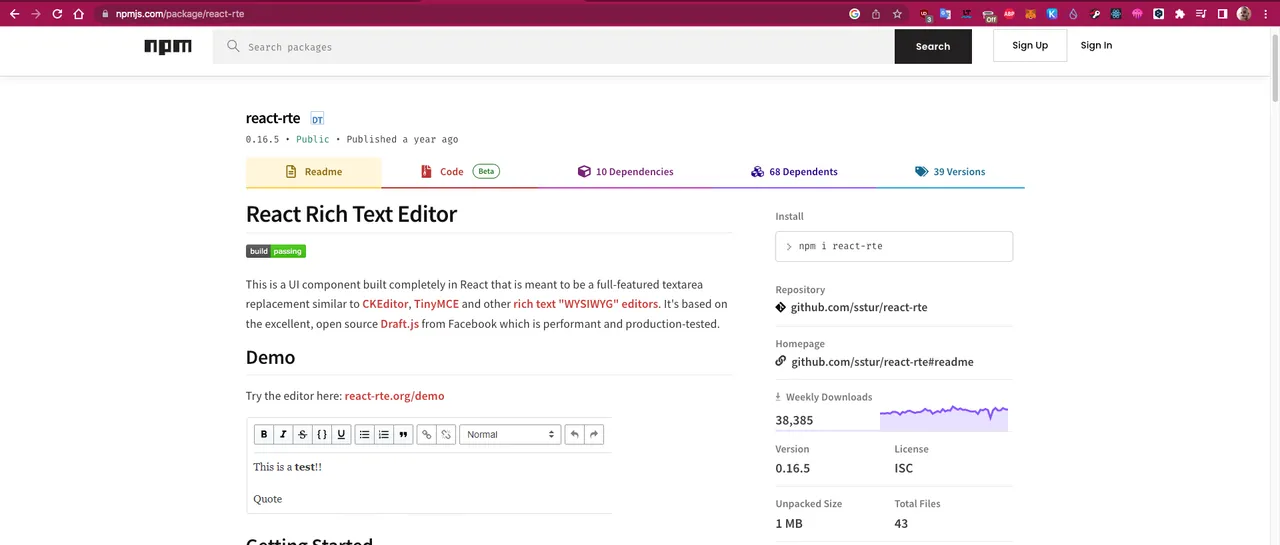Click the undo arrow in the editor
Image resolution: width=1280 pixels, height=545 pixels.
point(574,434)
